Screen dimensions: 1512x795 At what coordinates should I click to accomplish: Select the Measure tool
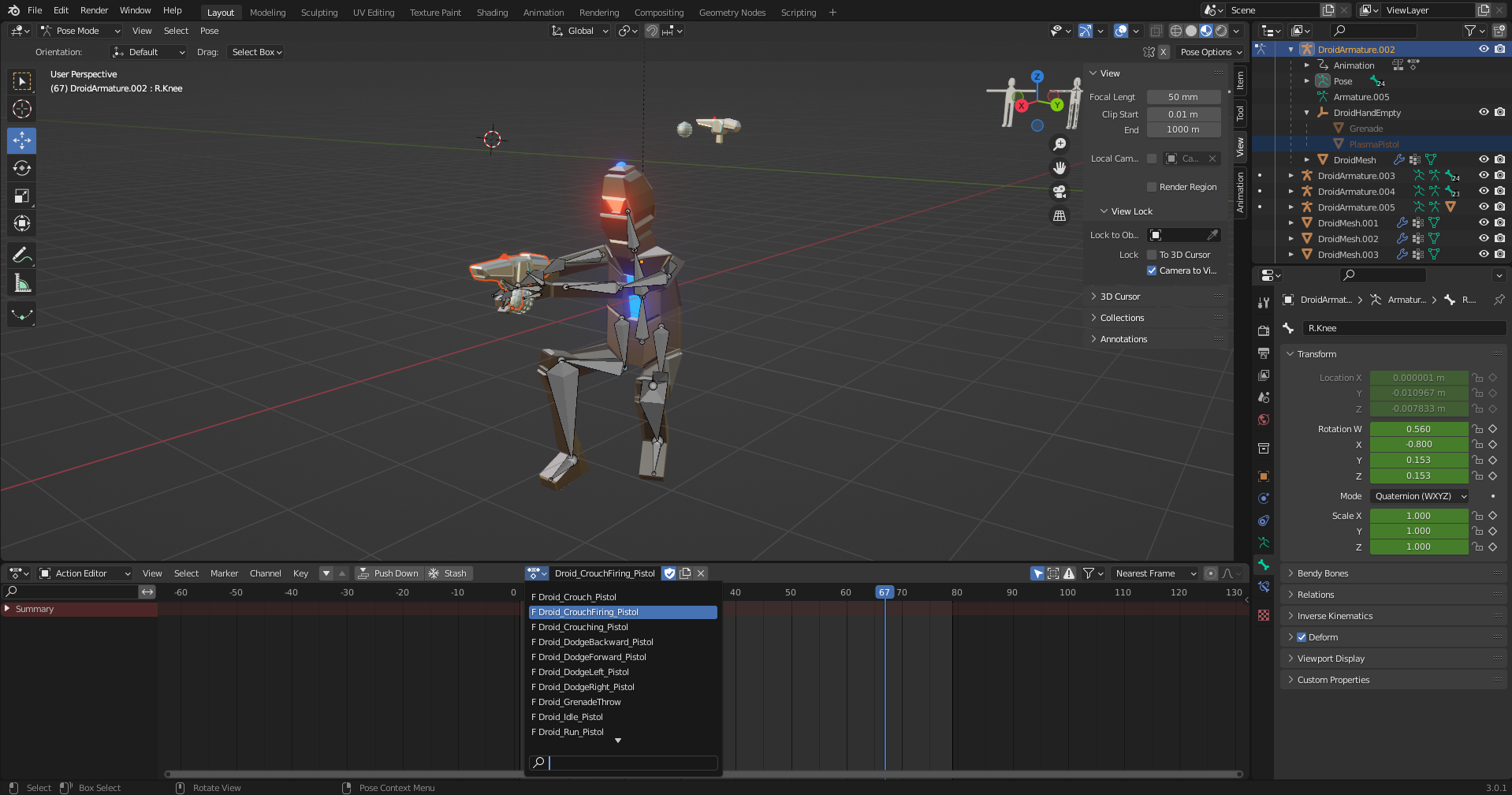(22, 282)
